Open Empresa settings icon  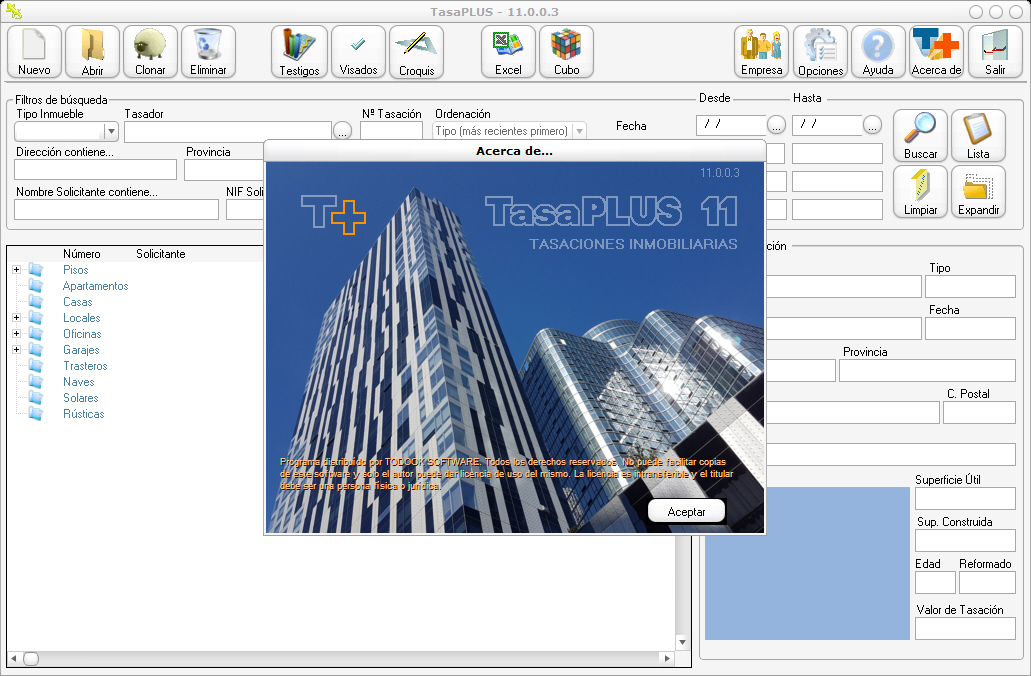pyautogui.click(x=761, y=52)
